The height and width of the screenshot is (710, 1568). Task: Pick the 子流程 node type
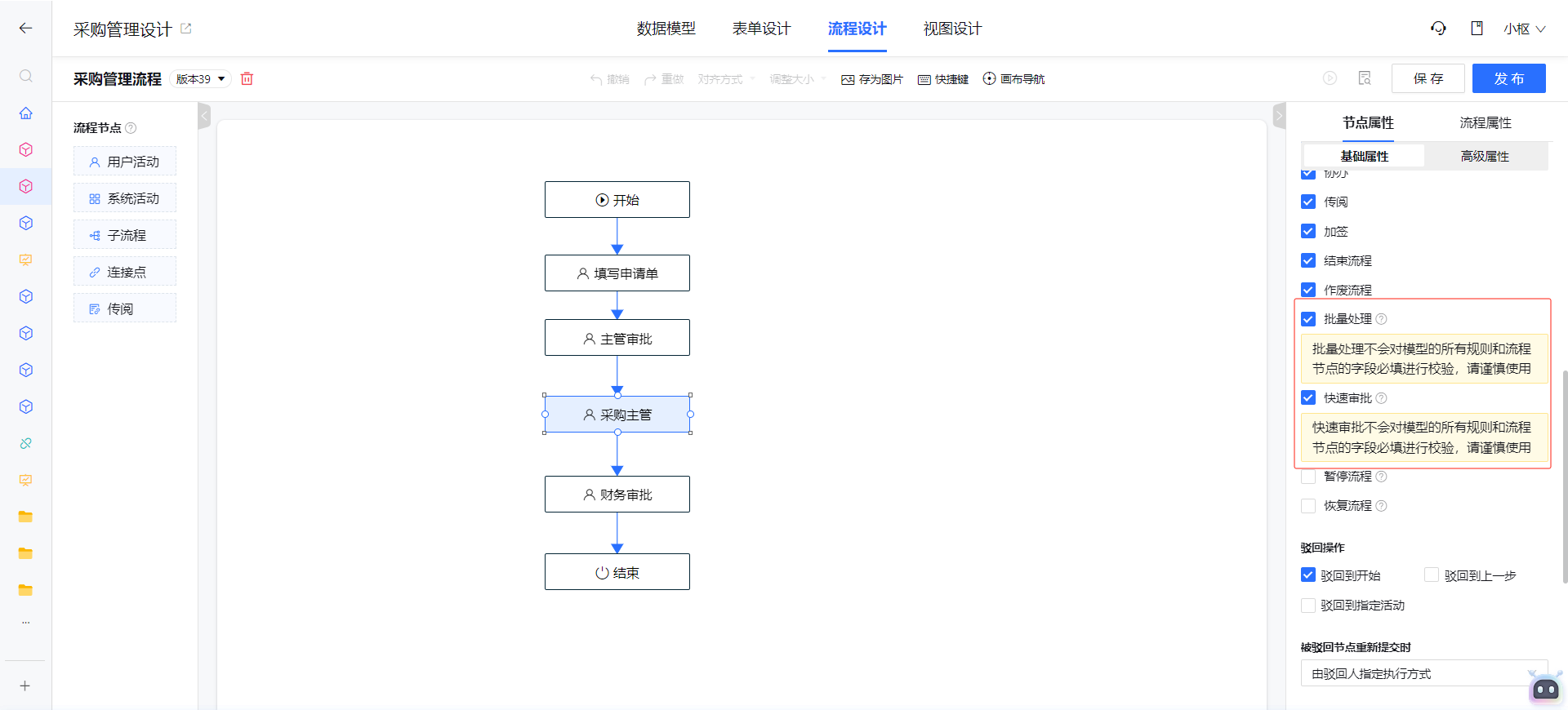[125, 235]
